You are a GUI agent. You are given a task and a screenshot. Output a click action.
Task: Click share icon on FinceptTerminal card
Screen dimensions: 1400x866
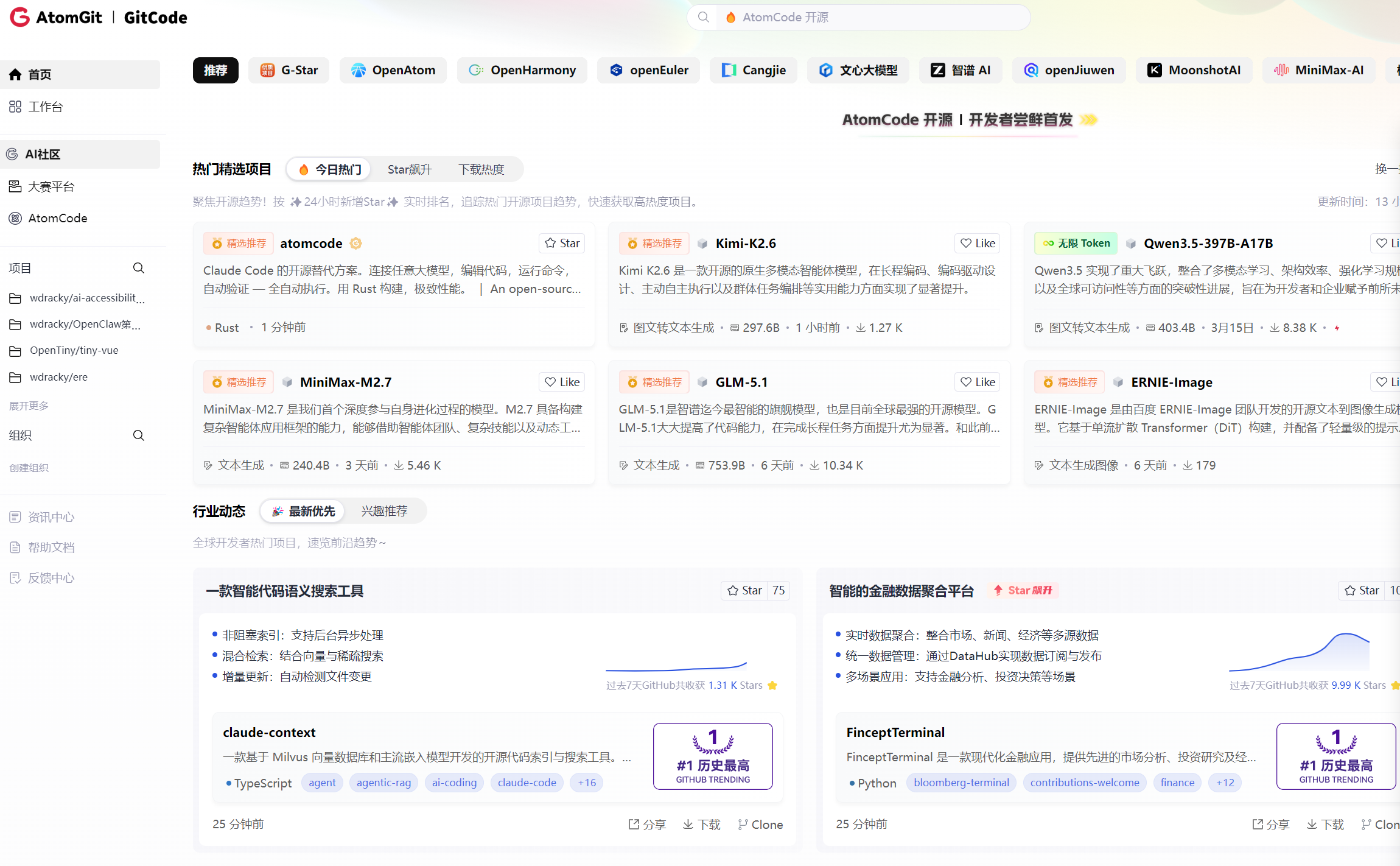[x=1257, y=824]
